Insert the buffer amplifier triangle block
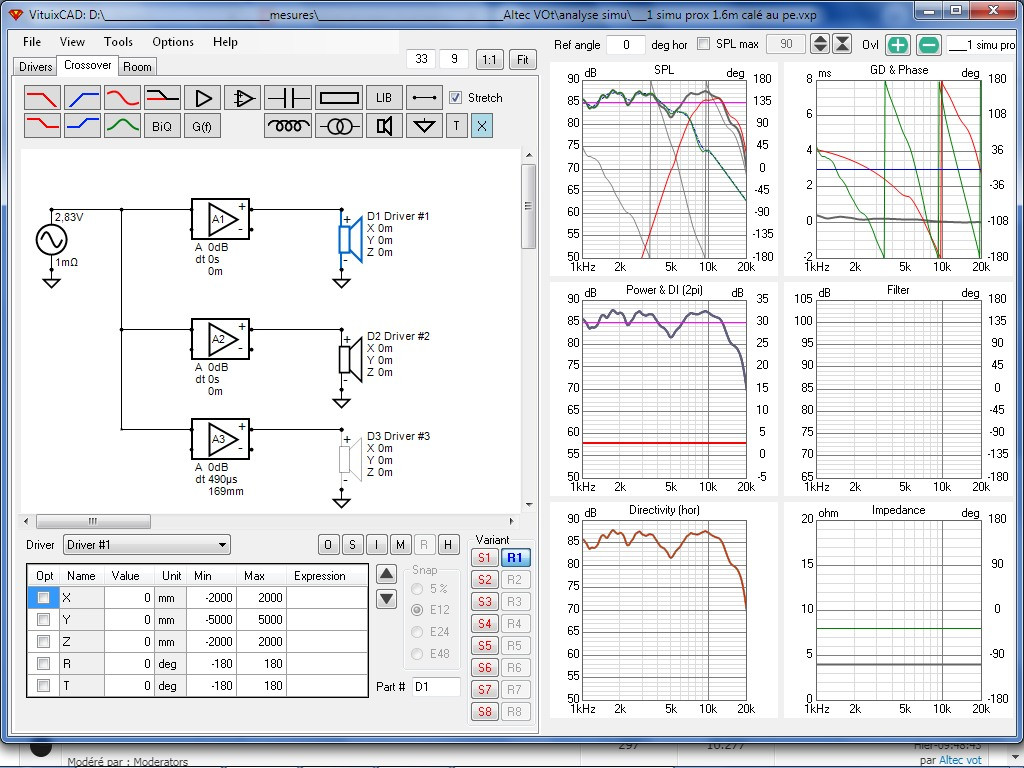 tap(202, 98)
